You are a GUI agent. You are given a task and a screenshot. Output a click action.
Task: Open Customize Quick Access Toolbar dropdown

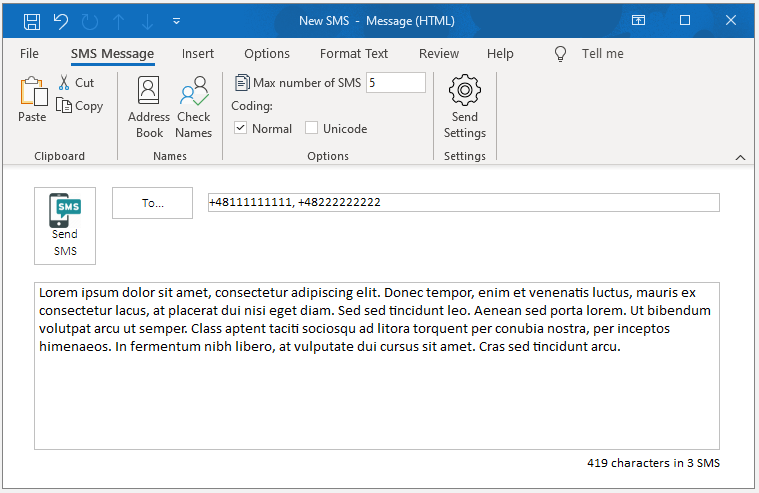point(177,21)
